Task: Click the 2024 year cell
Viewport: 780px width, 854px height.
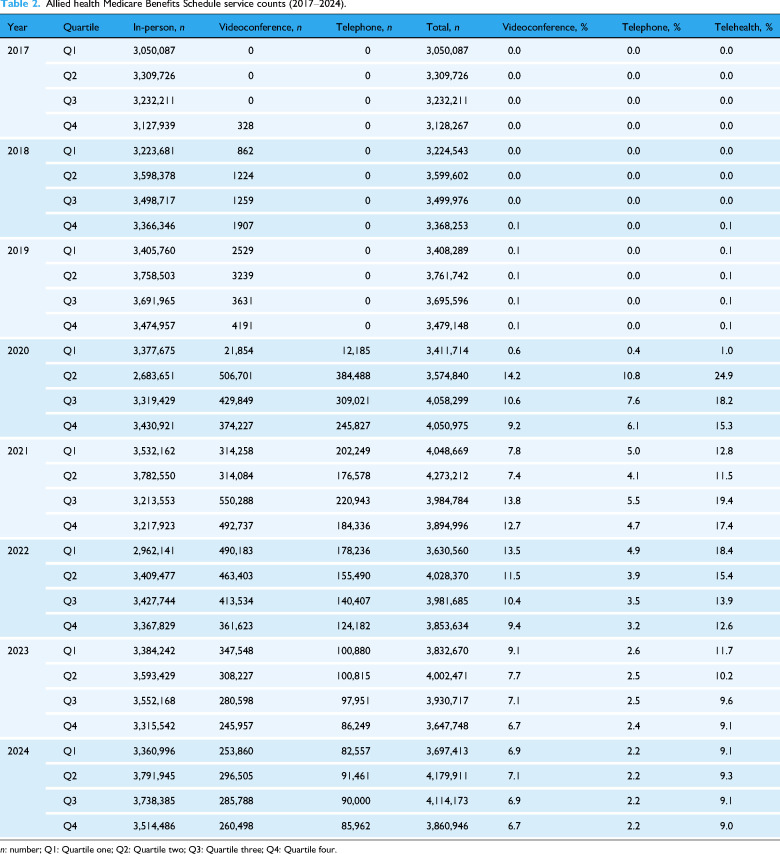Action: tap(18, 751)
